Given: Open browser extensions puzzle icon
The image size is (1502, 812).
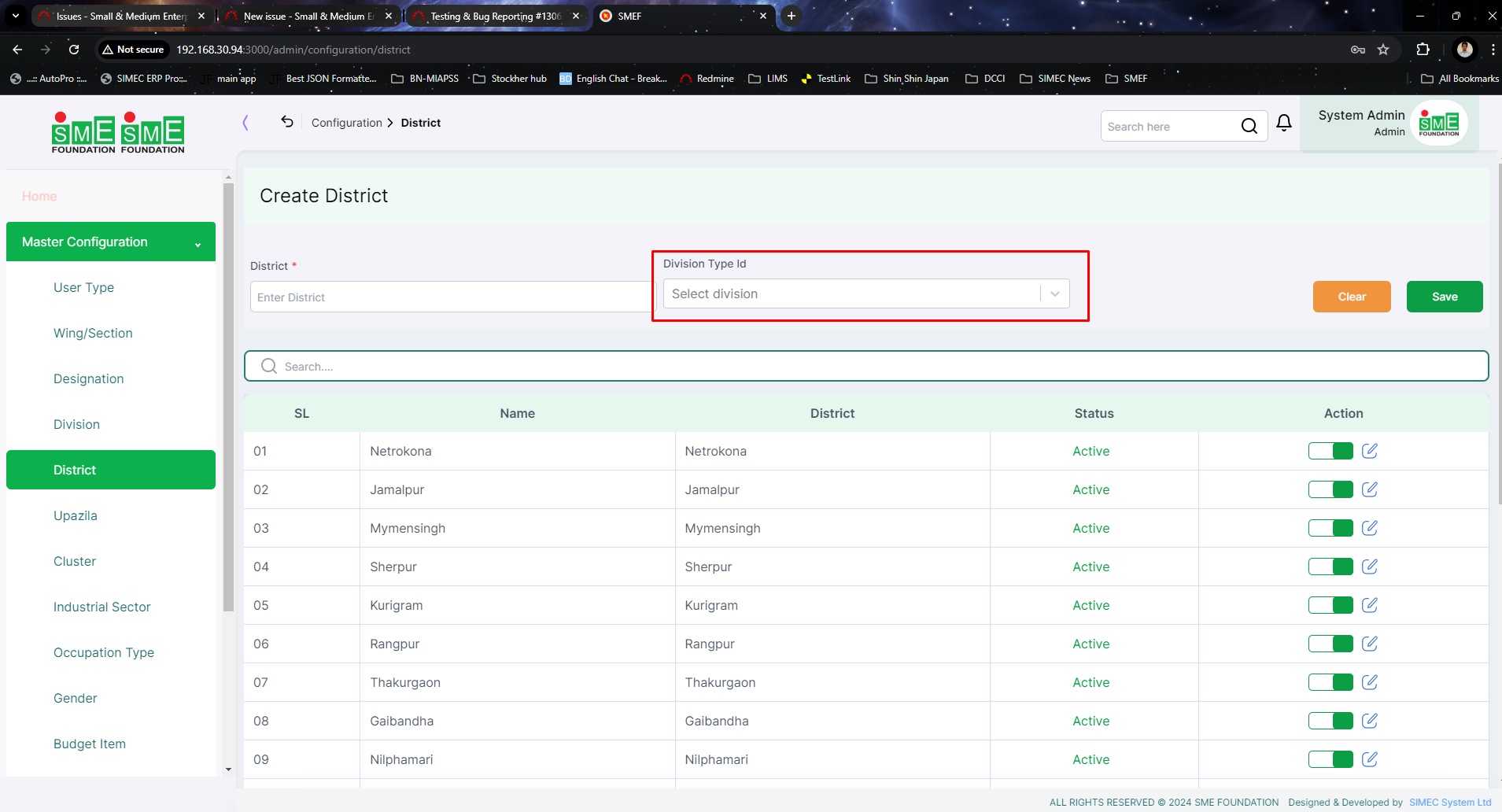Looking at the screenshot, I should pos(1423,50).
